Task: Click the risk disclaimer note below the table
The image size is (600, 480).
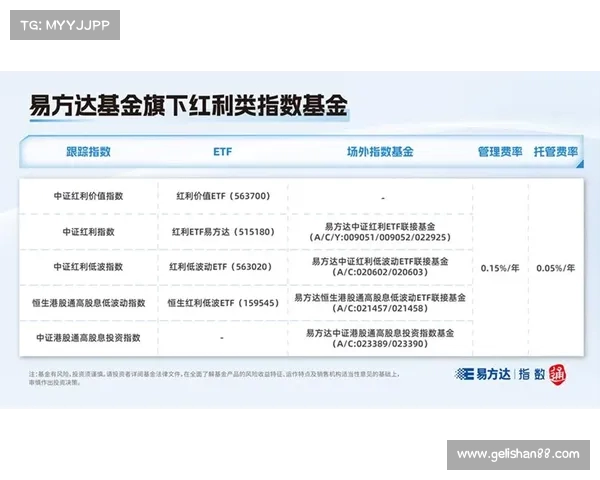Action: [x=214, y=378]
